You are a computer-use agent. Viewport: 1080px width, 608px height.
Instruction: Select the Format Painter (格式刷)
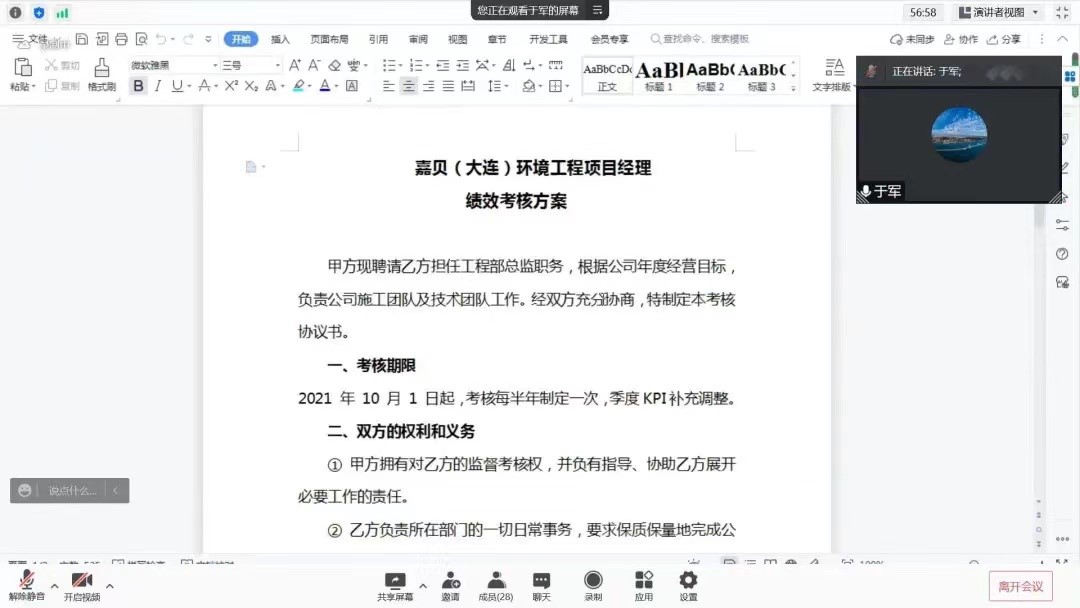pyautogui.click(x=101, y=74)
